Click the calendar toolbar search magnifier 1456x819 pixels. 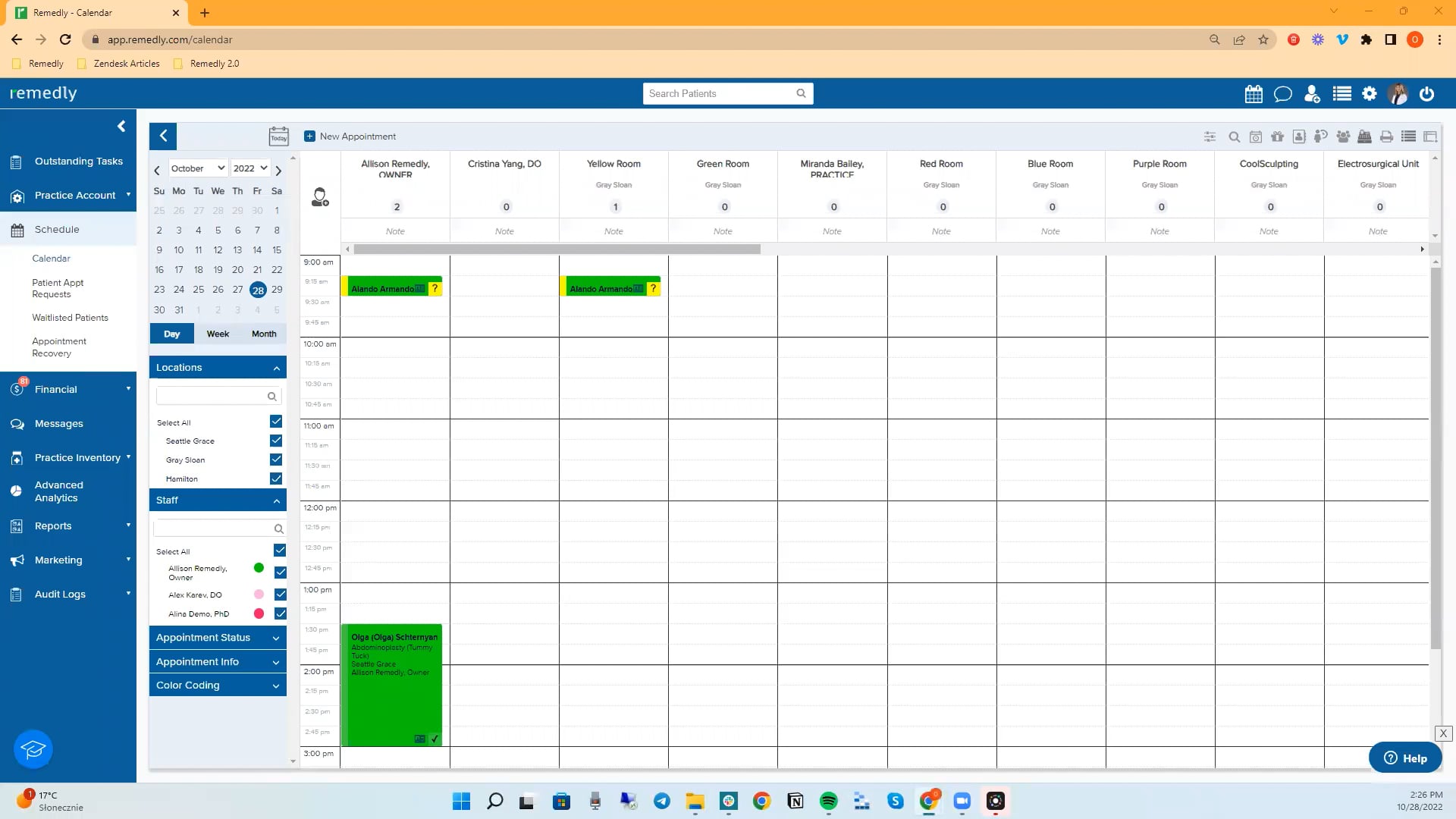pos(1234,136)
